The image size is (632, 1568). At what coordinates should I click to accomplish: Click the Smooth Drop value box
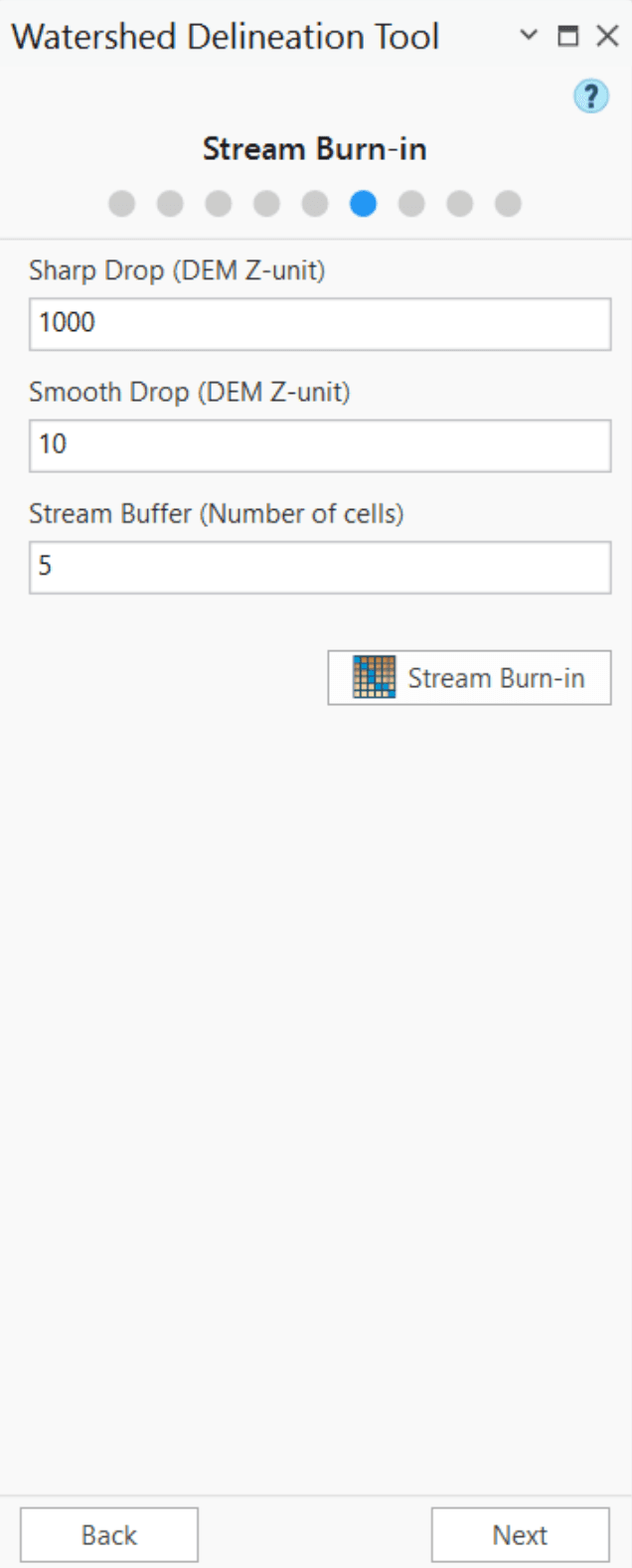point(316,444)
